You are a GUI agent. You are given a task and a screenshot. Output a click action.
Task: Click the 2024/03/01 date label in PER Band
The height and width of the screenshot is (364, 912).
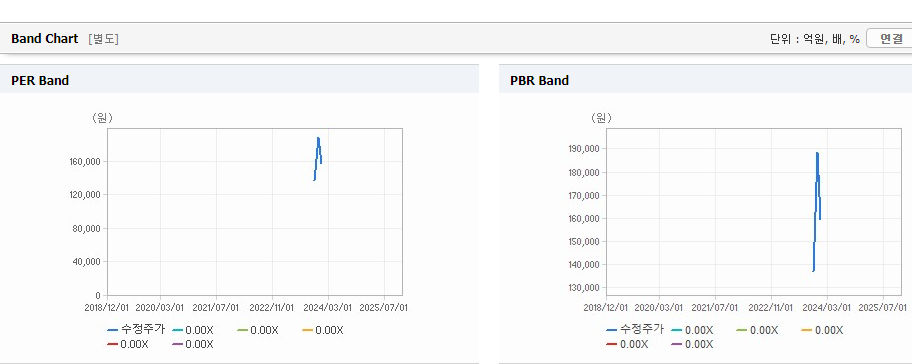pos(329,307)
